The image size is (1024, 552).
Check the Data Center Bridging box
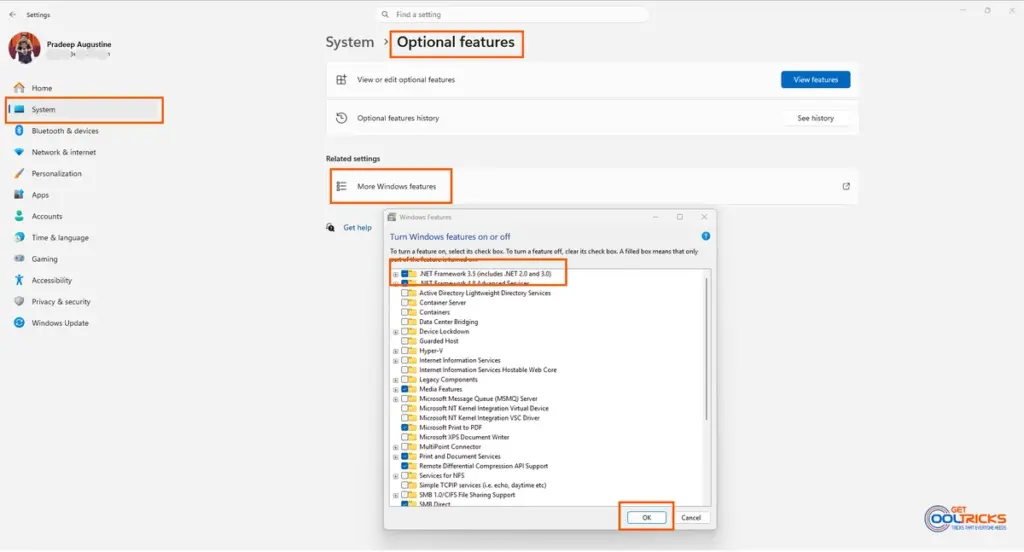click(x=404, y=322)
